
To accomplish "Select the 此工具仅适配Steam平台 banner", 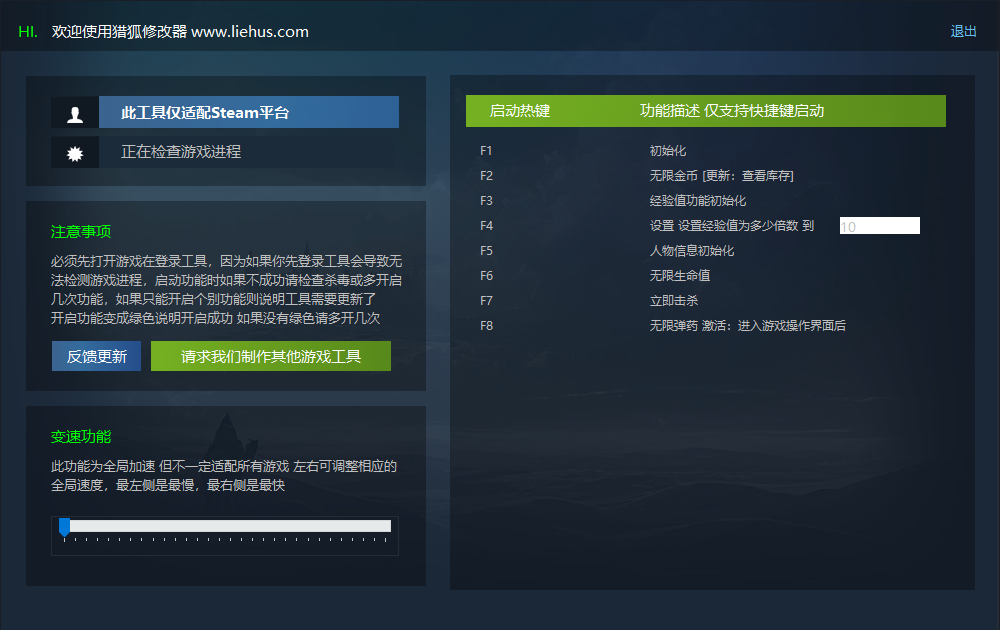I will pyautogui.click(x=249, y=112).
